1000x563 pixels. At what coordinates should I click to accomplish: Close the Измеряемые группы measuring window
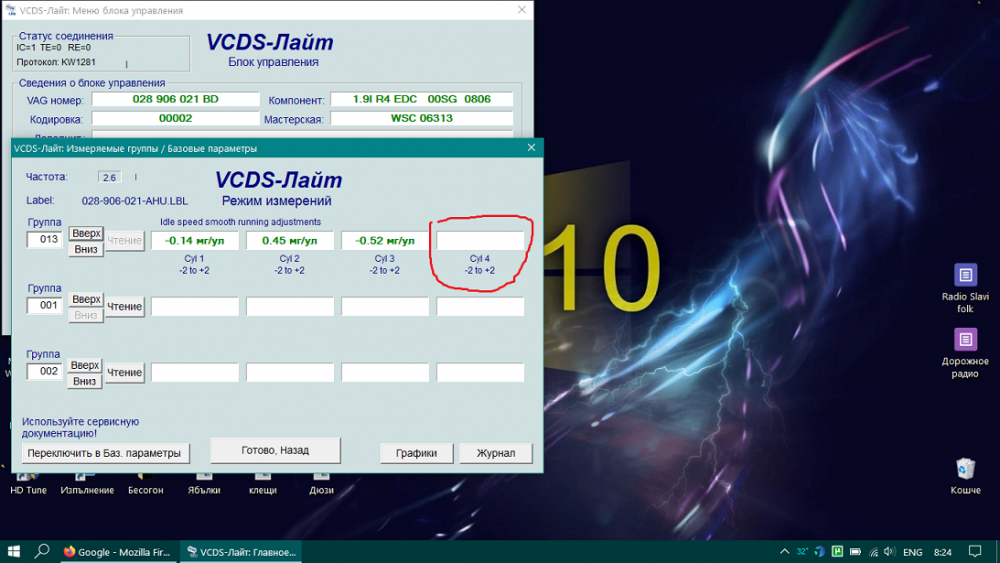coord(531,147)
